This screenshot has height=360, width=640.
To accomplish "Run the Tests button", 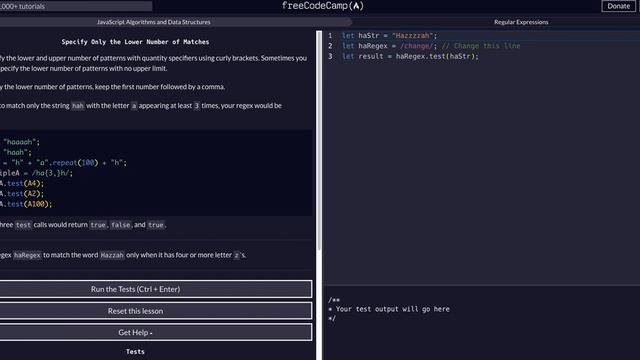I will (x=156, y=289).
